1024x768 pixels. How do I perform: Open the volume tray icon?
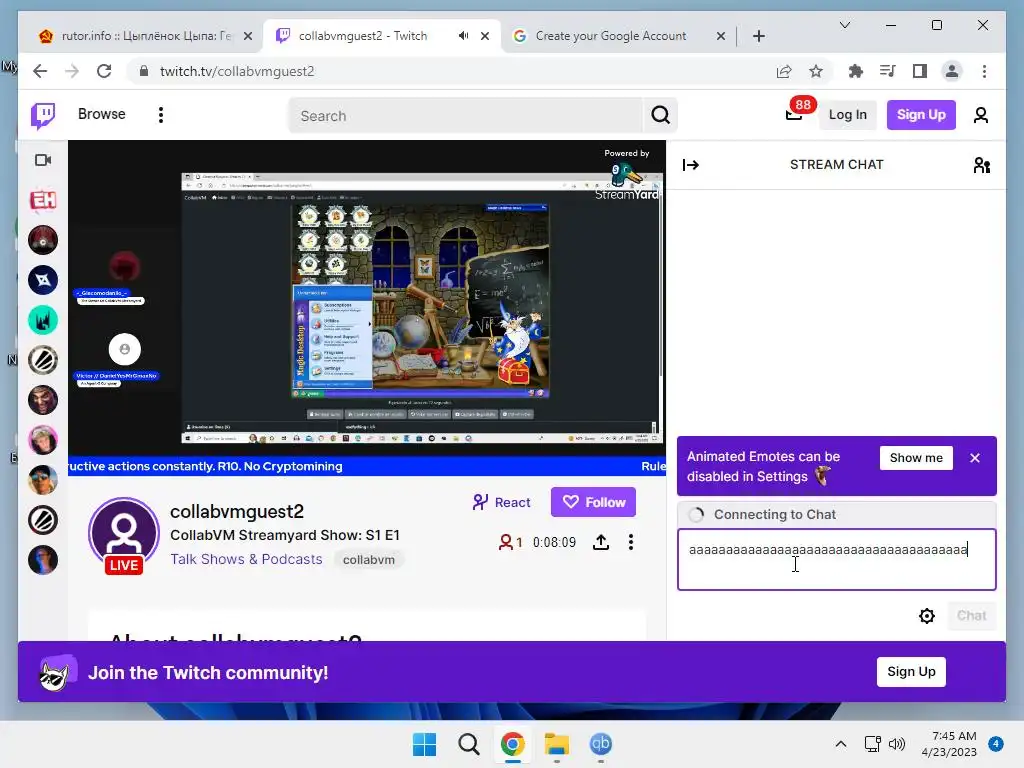click(897, 744)
